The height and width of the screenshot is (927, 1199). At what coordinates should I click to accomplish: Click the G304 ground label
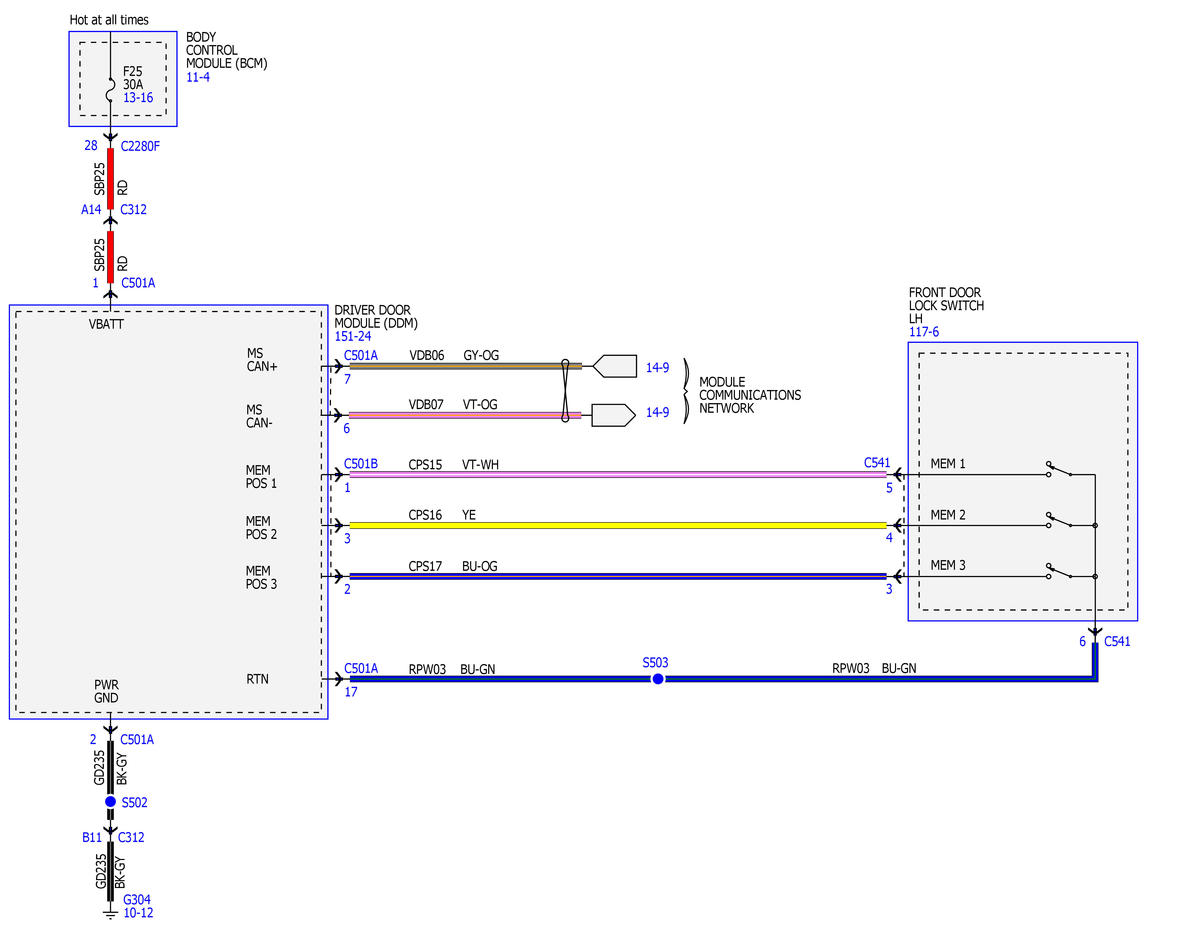pos(137,899)
